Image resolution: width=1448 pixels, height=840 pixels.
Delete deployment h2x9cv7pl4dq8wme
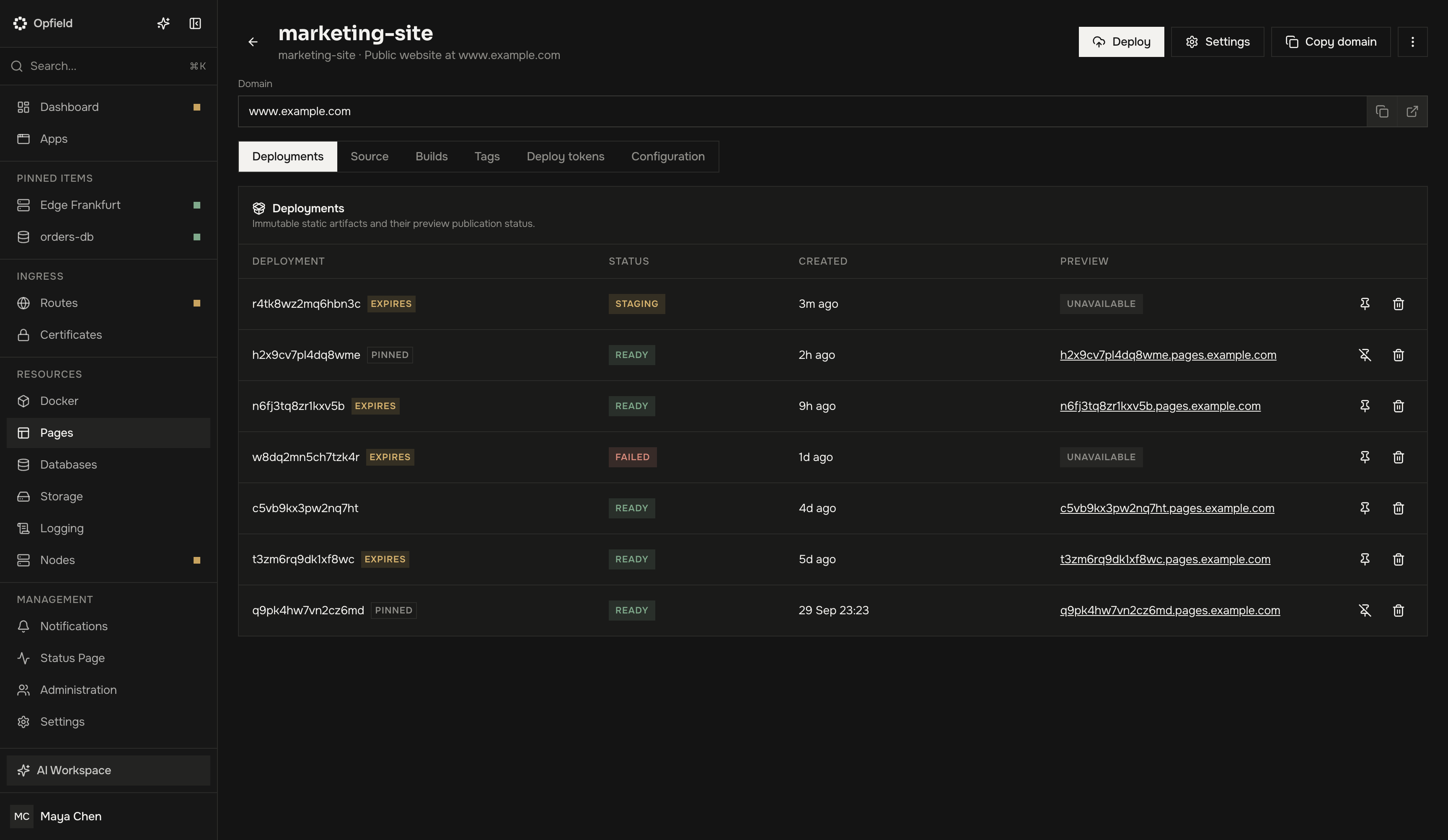coord(1399,355)
